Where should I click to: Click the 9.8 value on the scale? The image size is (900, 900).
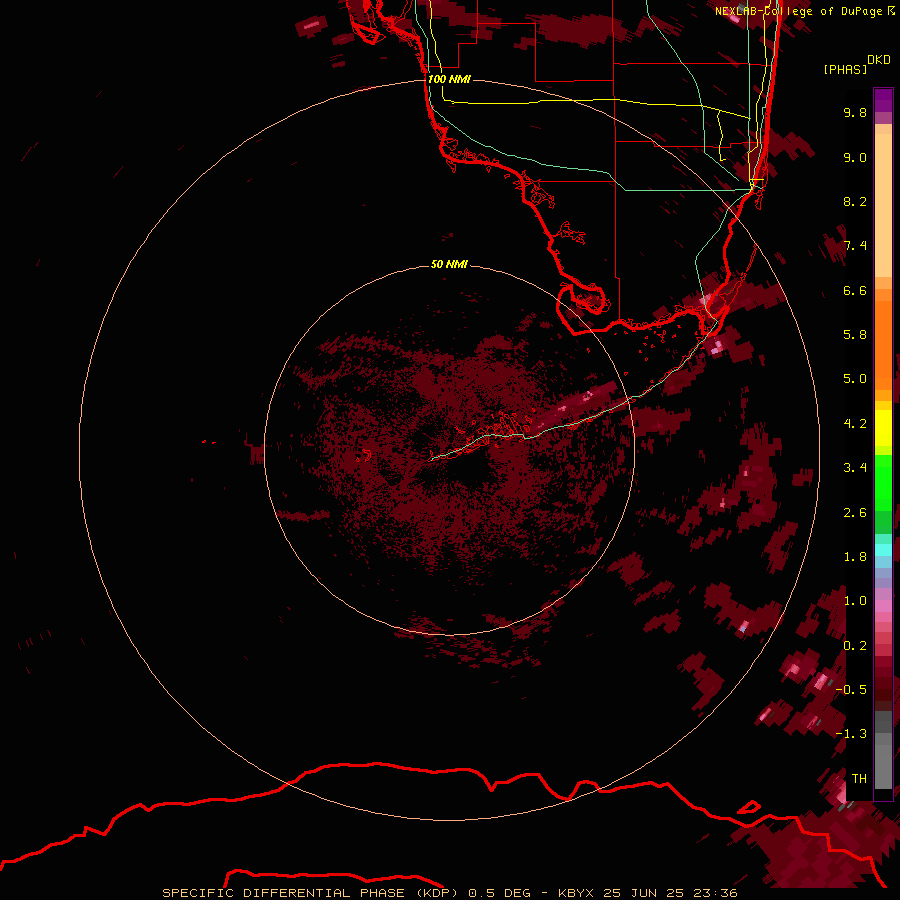[x=855, y=112]
